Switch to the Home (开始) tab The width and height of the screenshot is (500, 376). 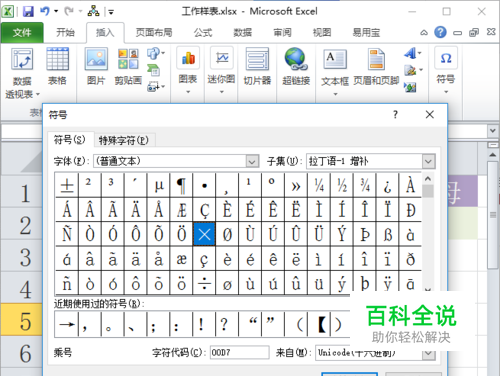(65, 33)
